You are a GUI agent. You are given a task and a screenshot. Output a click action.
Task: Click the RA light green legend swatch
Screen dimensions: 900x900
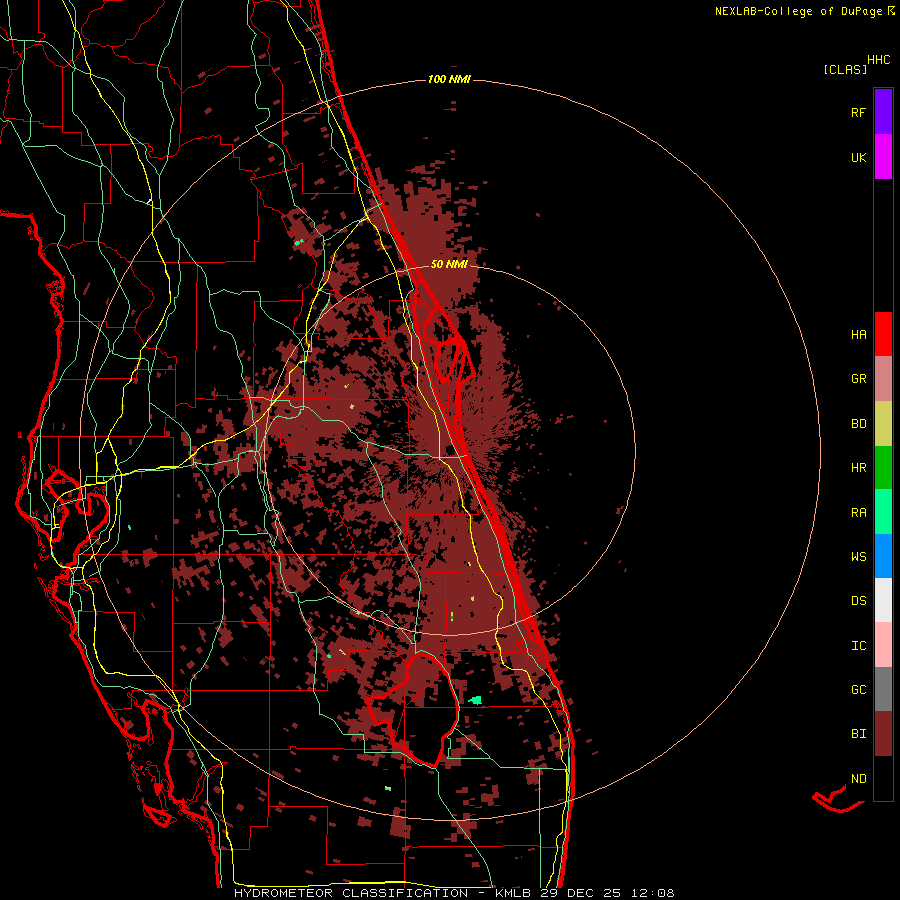coord(883,512)
